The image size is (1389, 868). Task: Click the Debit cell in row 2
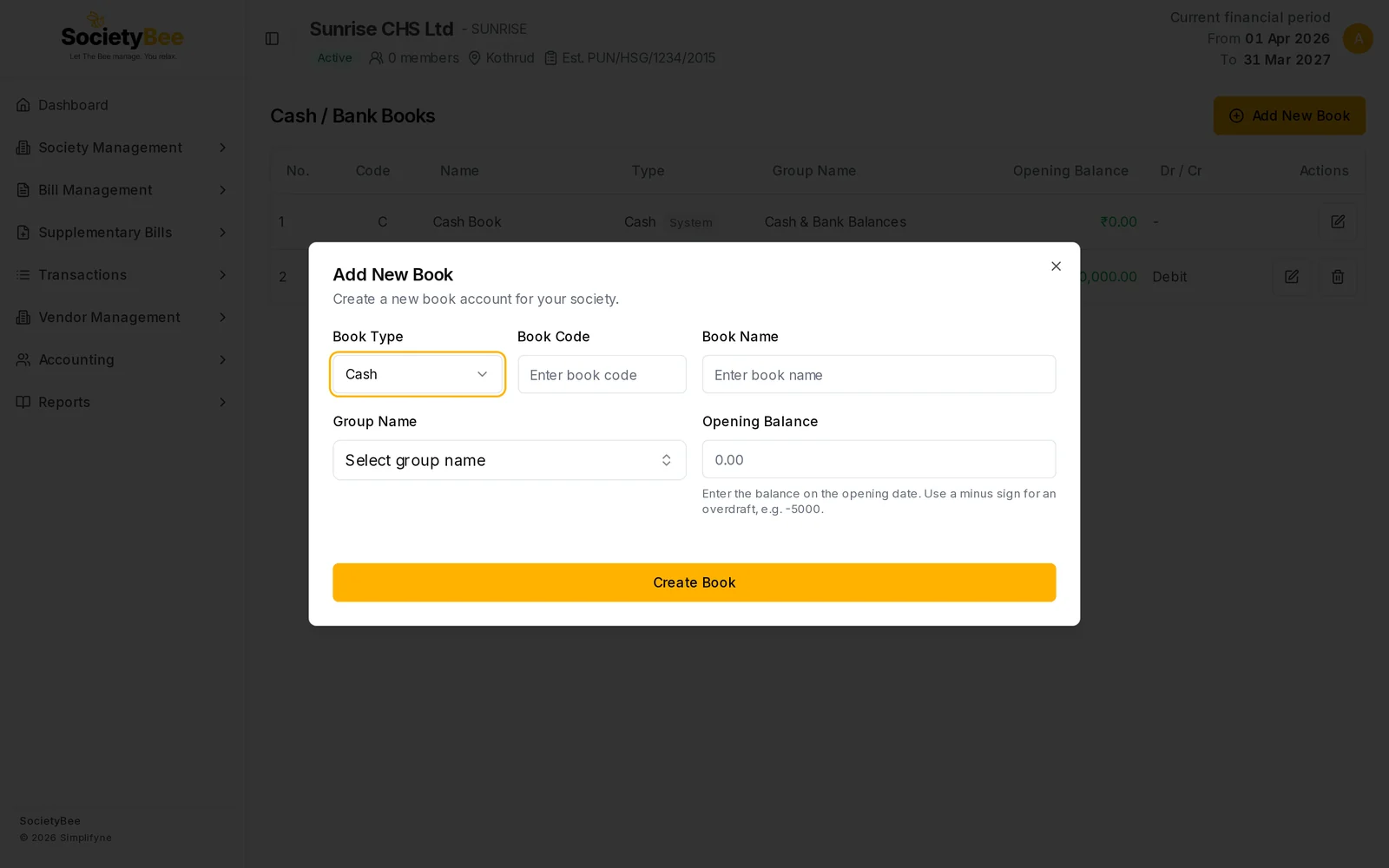click(x=1169, y=277)
